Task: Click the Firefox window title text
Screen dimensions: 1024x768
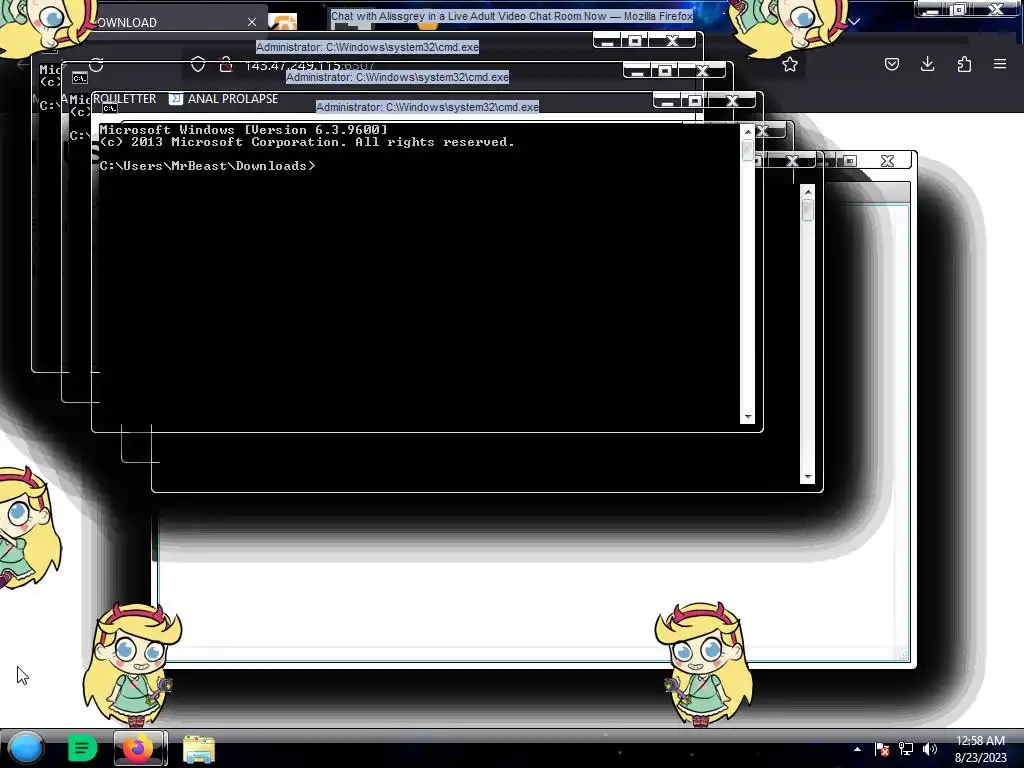Action: tap(511, 16)
